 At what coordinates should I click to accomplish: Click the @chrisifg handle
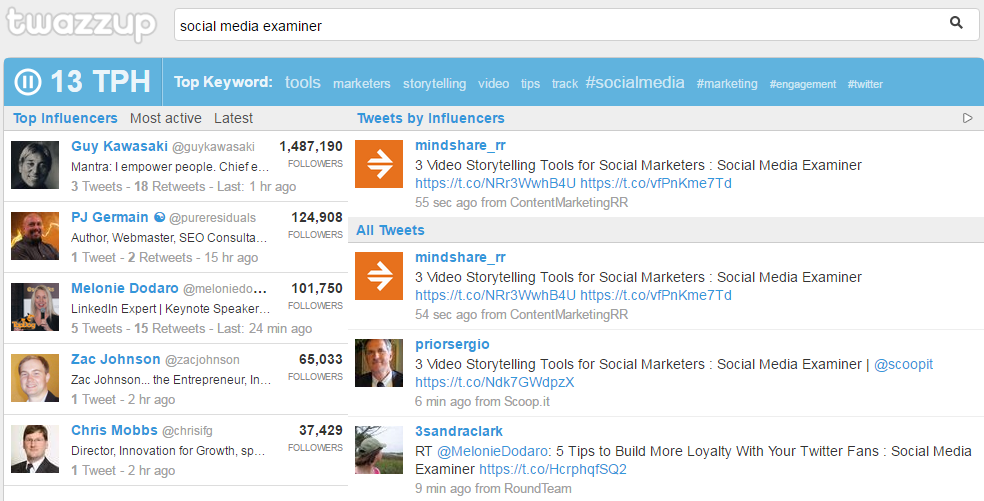click(x=187, y=431)
